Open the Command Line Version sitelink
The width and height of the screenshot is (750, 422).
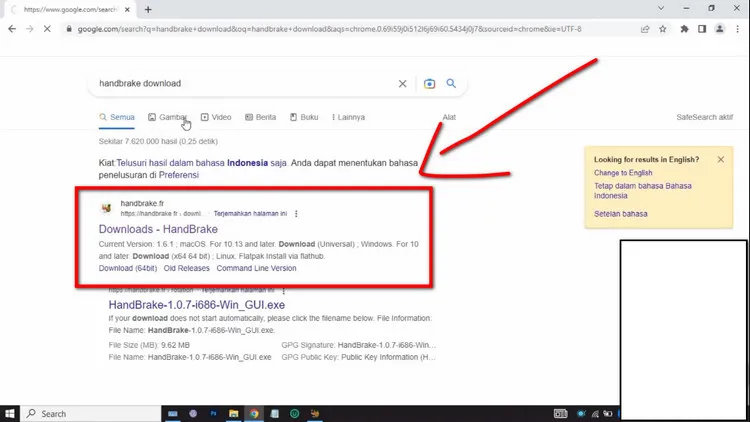pyautogui.click(x=256, y=268)
